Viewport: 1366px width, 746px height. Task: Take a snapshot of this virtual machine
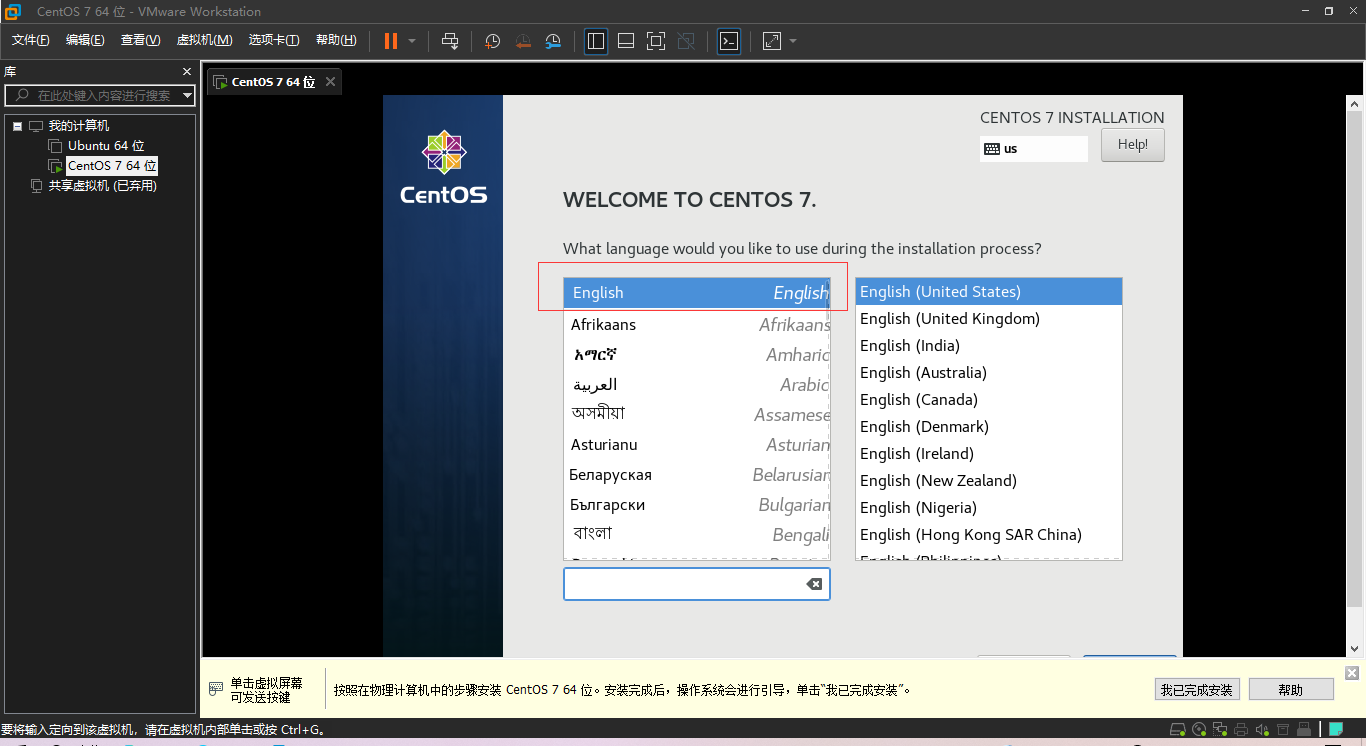coord(493,41)
